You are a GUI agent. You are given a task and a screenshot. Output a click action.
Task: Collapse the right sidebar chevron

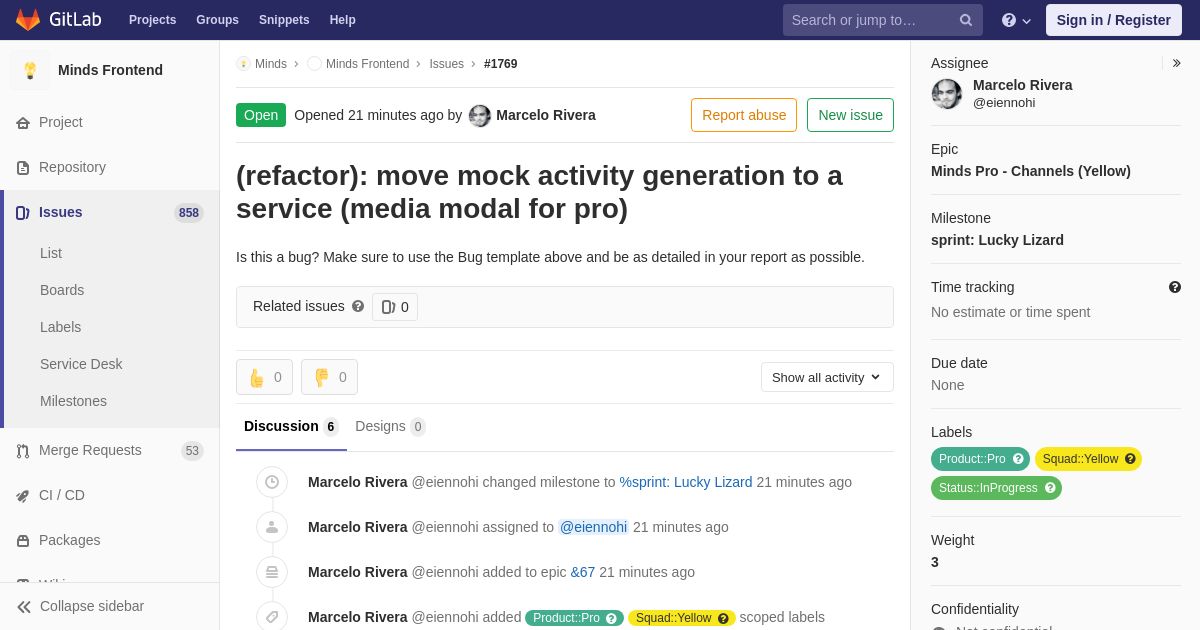(1176, 63)
